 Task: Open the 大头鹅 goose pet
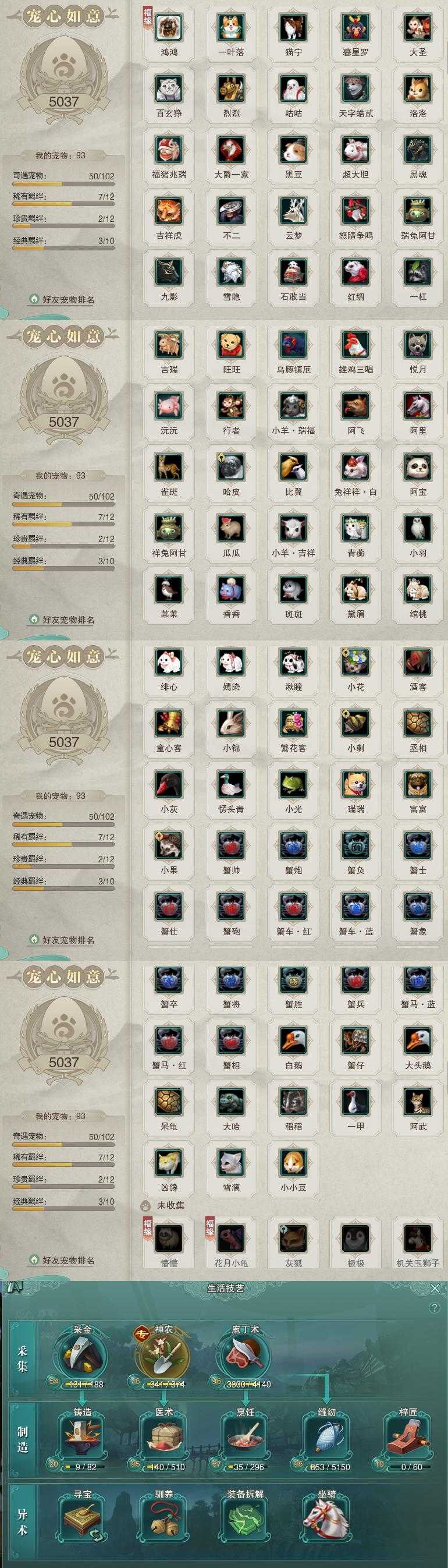[418, 1041]
